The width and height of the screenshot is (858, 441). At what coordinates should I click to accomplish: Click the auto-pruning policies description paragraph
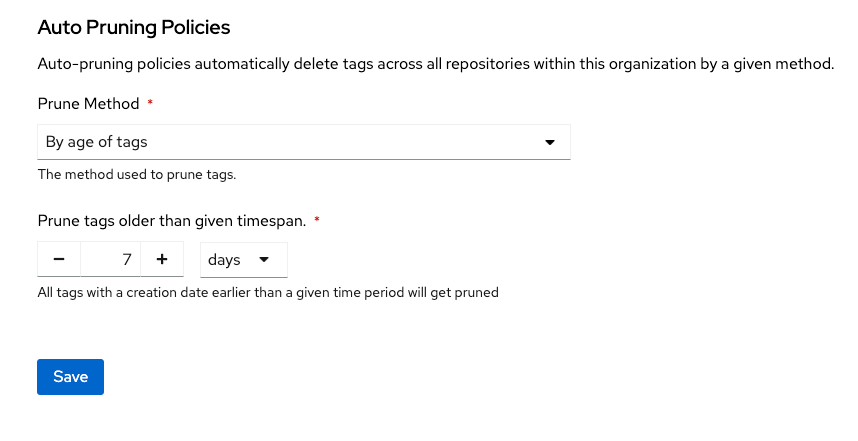tap(435, 64)
